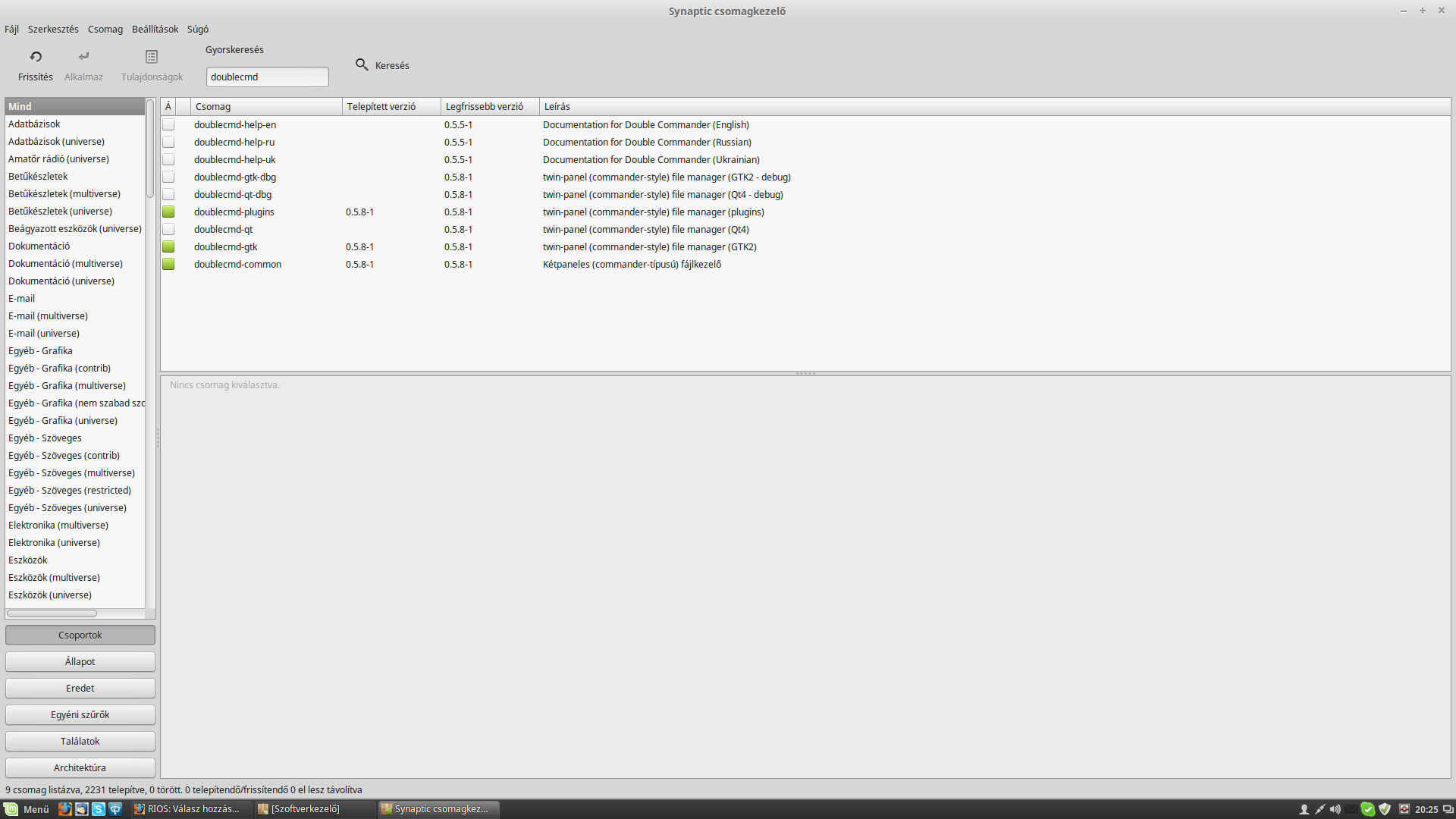Launch Skype from the panel launcher
Viewport: 1456px width, 819px height.
tap(99, 809)
